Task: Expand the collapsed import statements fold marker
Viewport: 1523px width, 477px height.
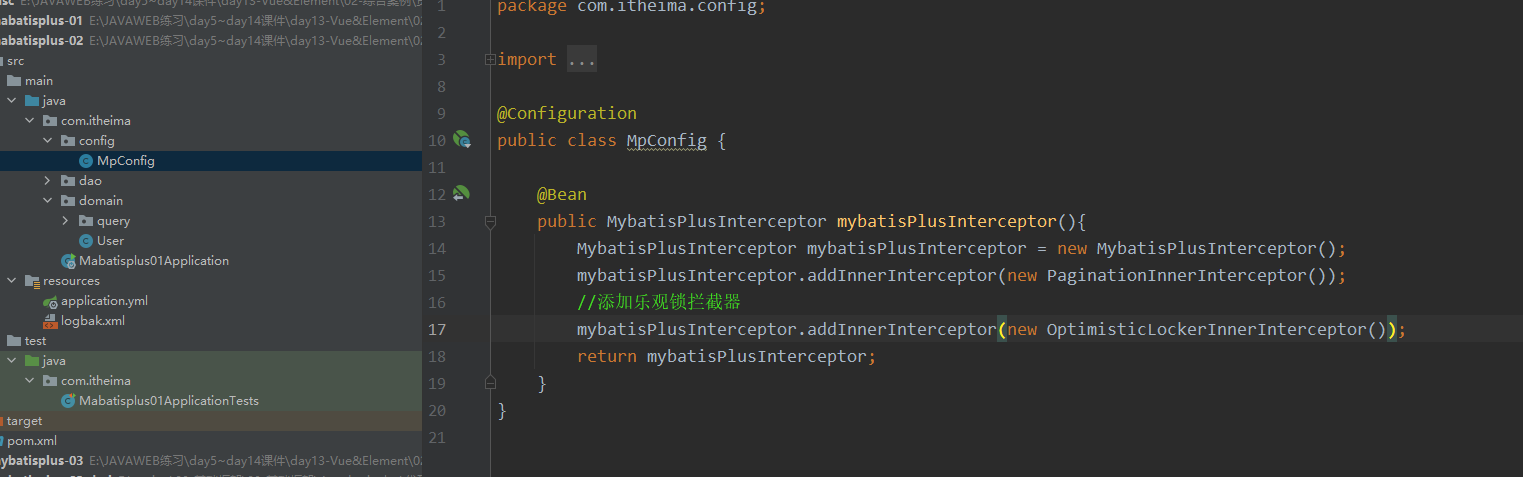Action: tap(490, 60)
